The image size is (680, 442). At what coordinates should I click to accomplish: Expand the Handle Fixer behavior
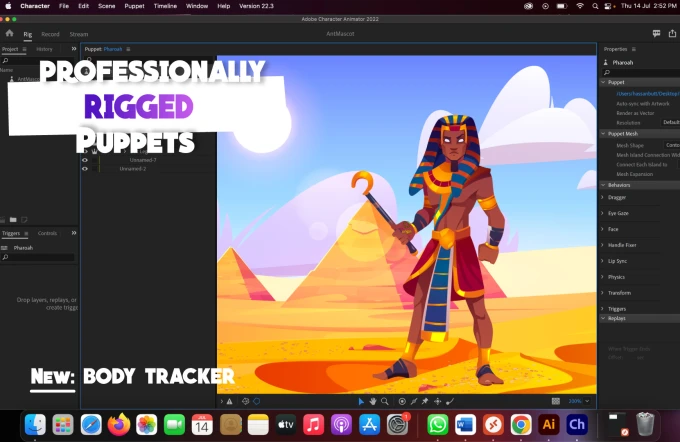602,245
